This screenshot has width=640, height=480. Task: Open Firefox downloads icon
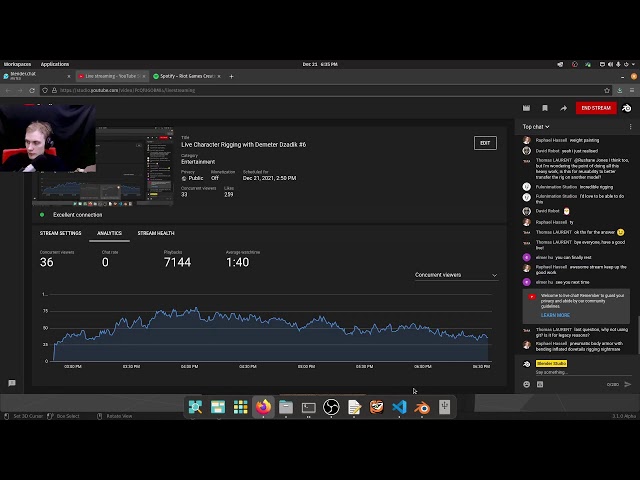point(620,90)
